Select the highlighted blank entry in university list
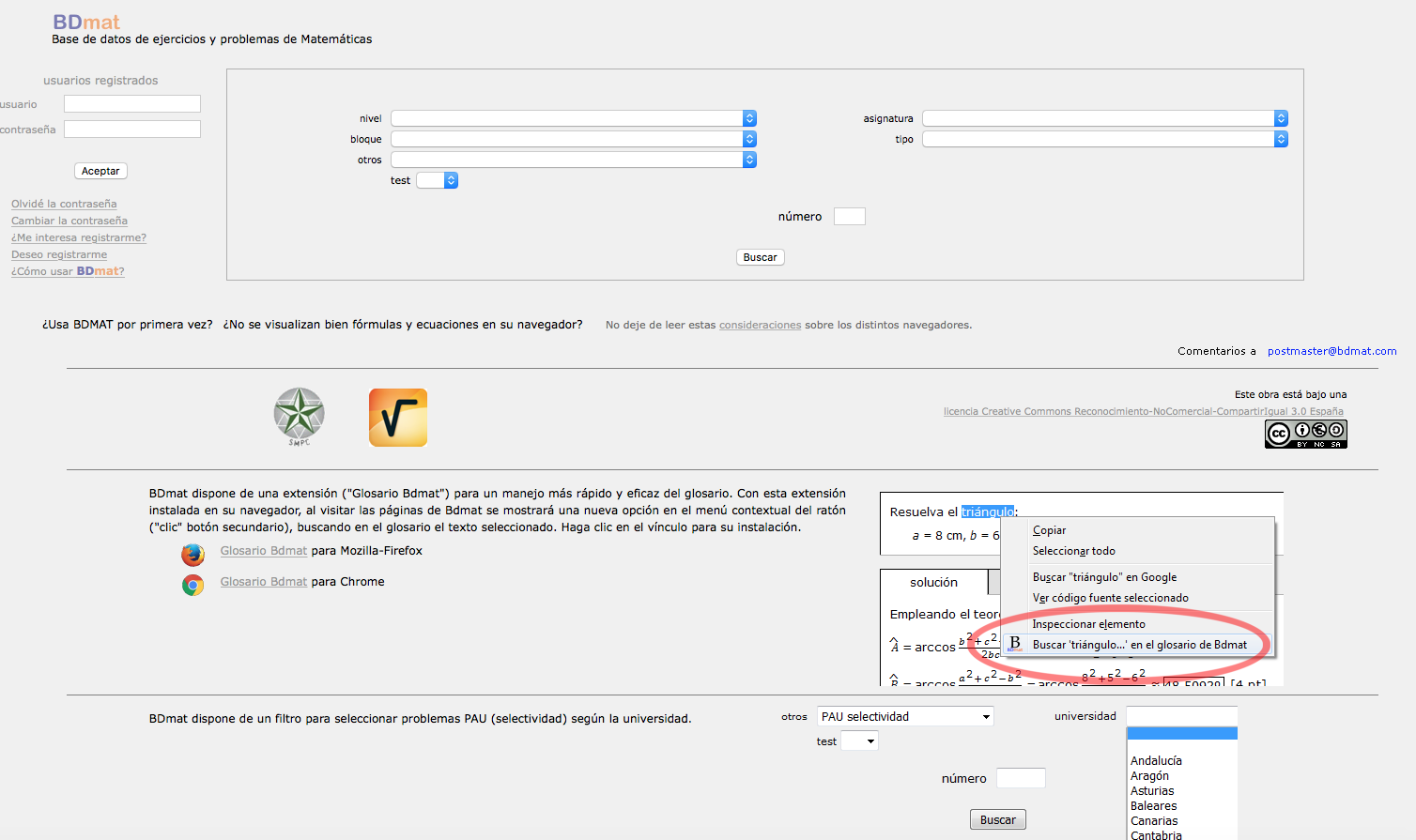 tap(1182, 733)
